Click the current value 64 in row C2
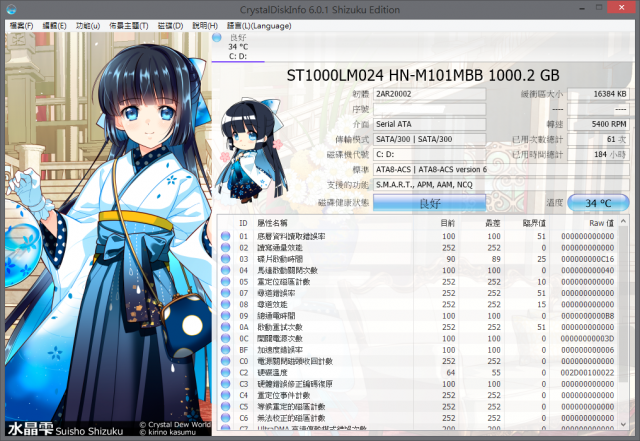The height and width of the screenshot is (441, 640). pos(451,372)
